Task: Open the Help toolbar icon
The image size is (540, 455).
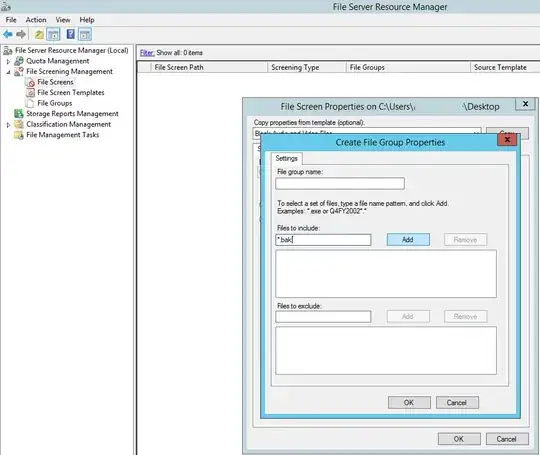Action: [71, 34]
